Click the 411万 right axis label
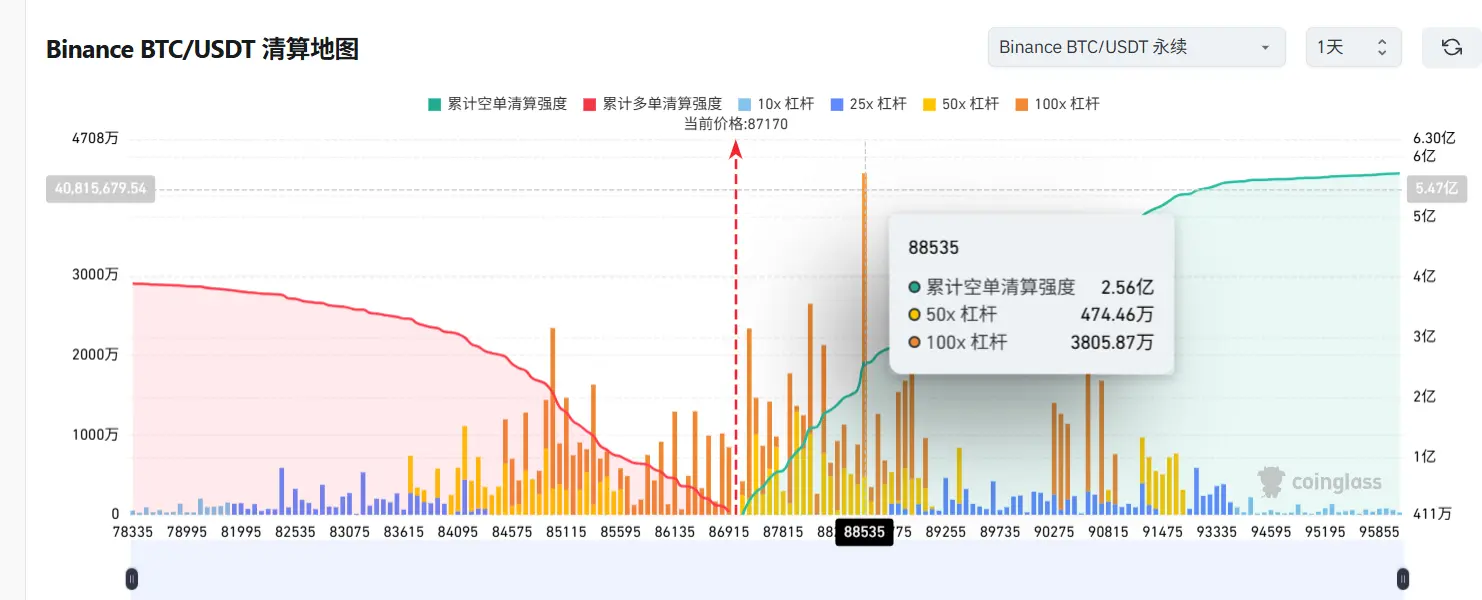The image size is (1482, 600). click(1431, 514)
